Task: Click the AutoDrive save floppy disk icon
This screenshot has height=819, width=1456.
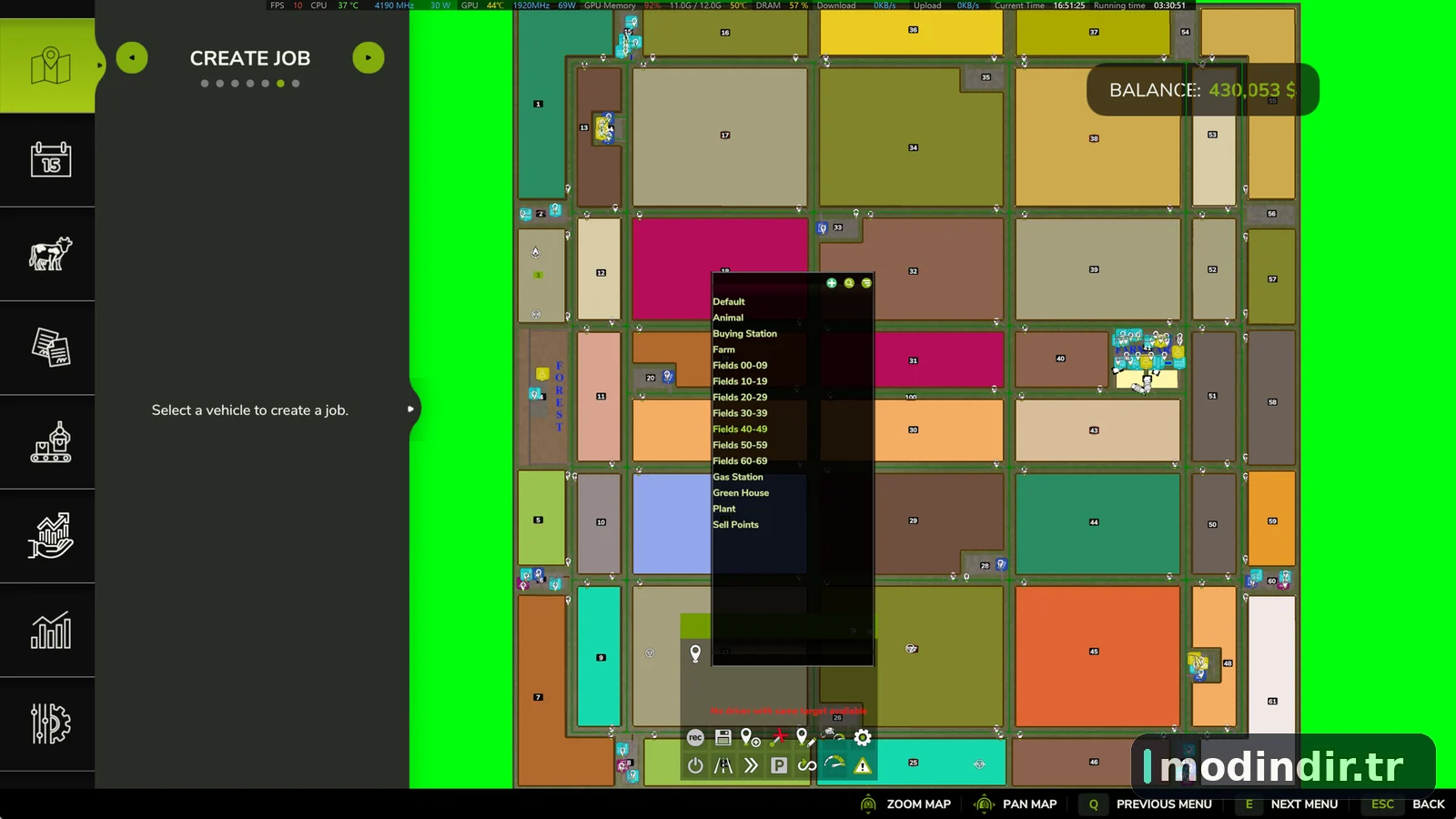Action: (723, 738)
